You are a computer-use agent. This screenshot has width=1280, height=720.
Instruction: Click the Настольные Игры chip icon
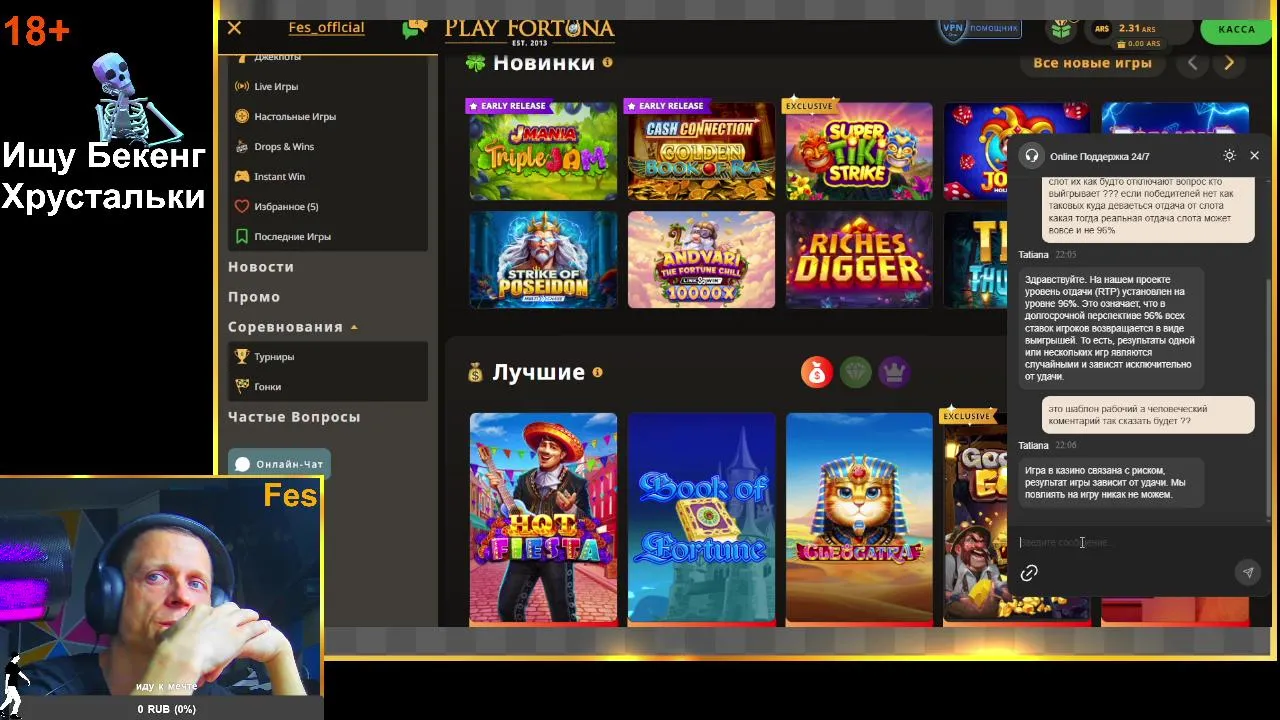[x=241, y=116]
